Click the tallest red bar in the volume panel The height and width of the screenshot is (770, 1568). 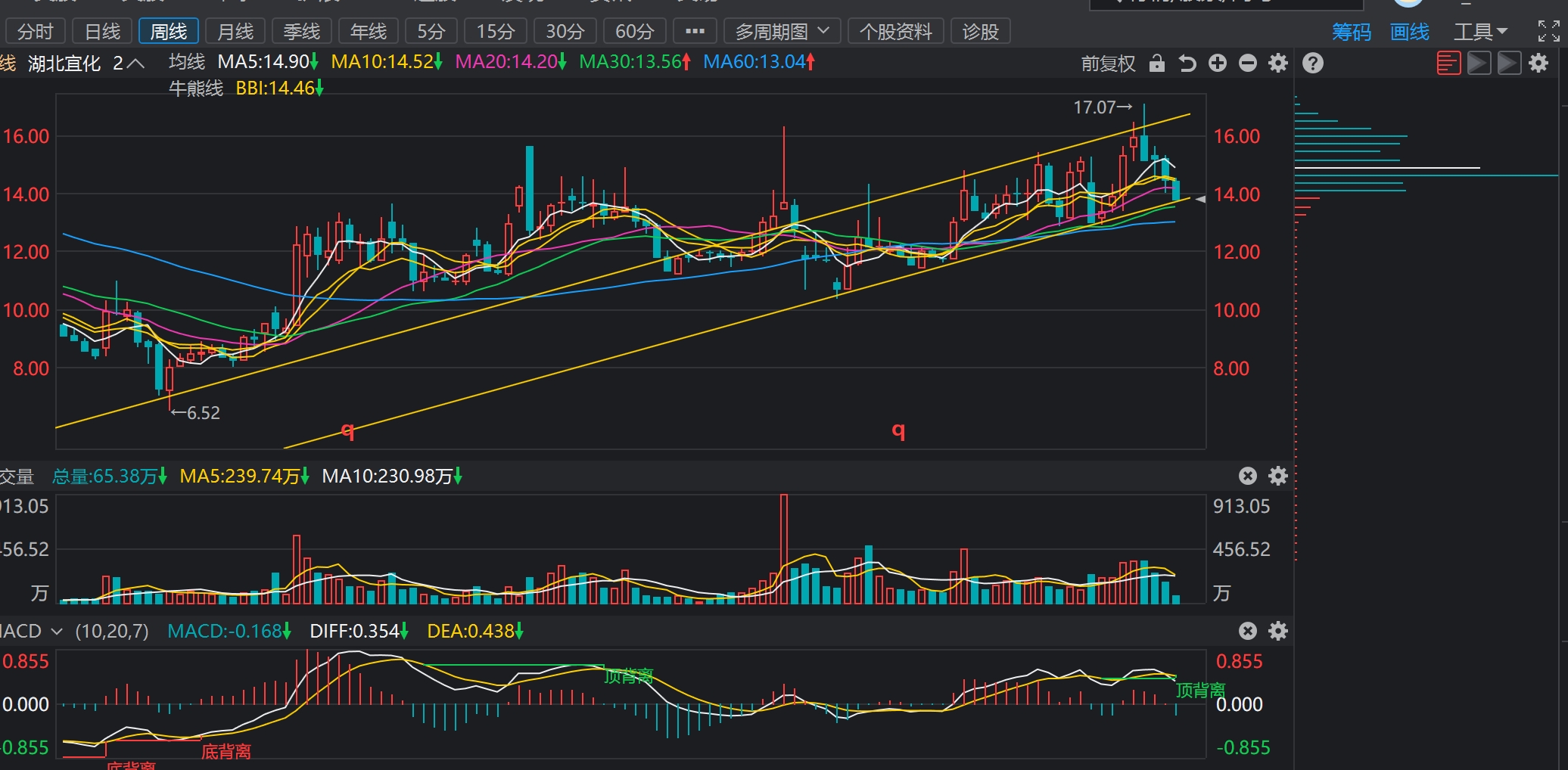click(784, 548)
